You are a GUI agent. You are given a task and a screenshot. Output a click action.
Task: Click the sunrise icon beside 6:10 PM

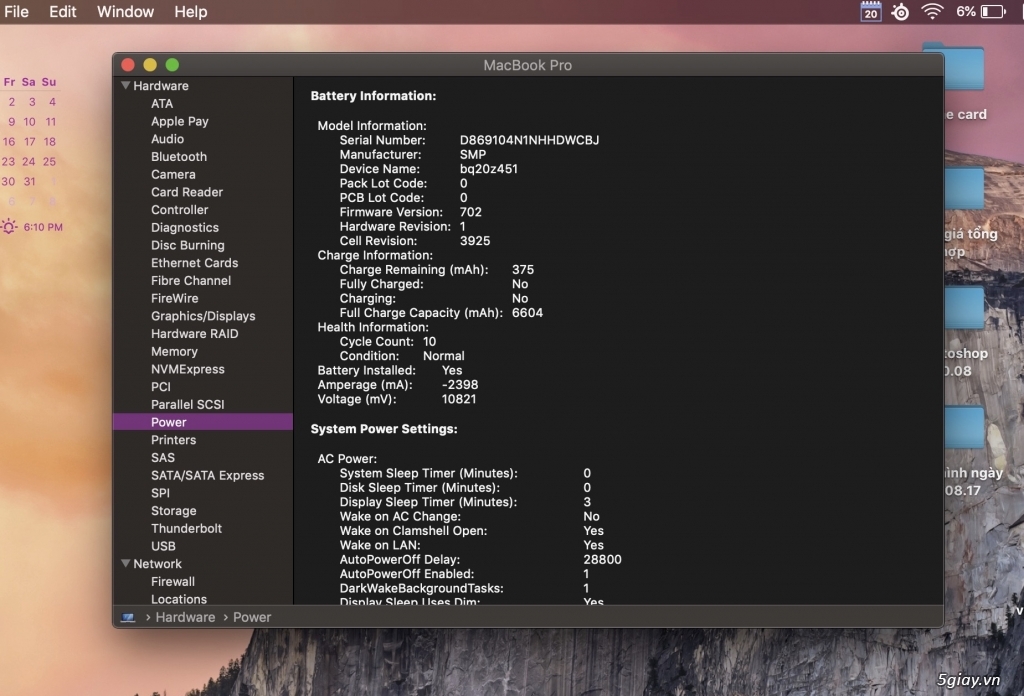(9, 227)
